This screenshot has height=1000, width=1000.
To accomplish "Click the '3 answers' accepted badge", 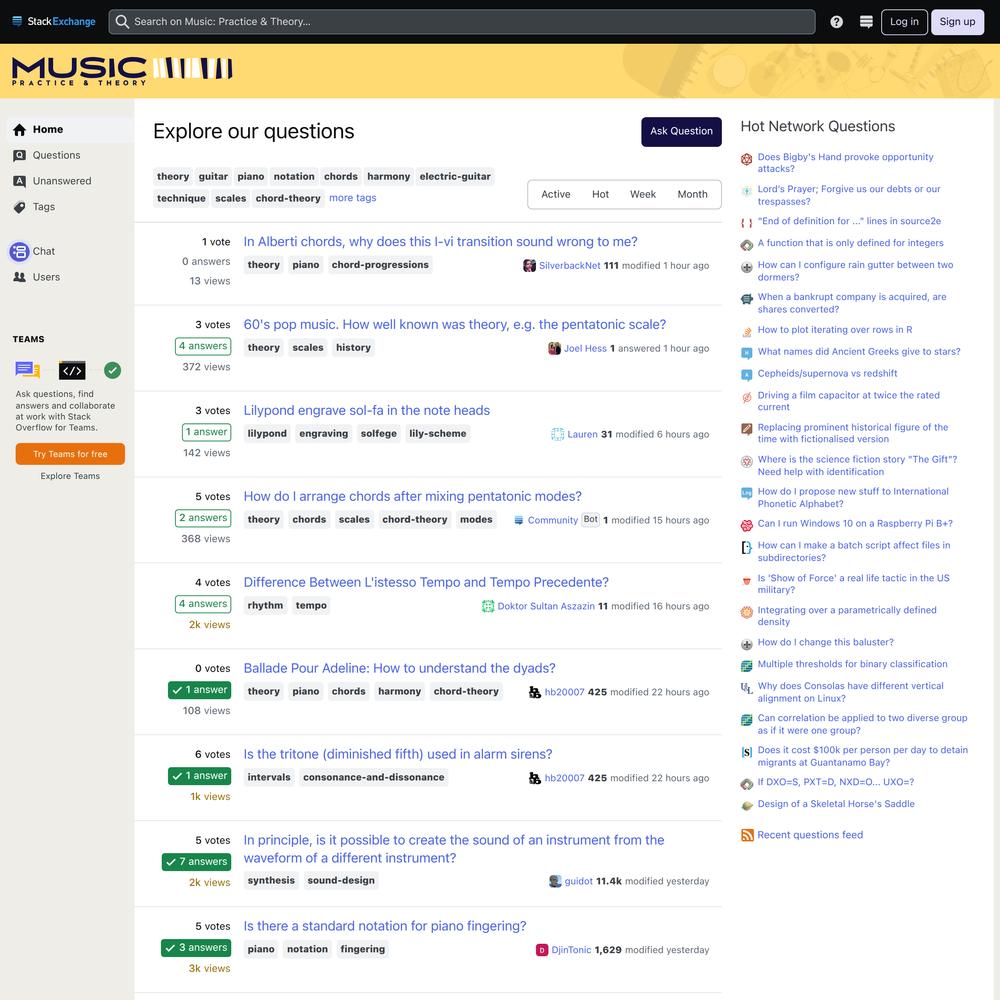I will [196, 948].
